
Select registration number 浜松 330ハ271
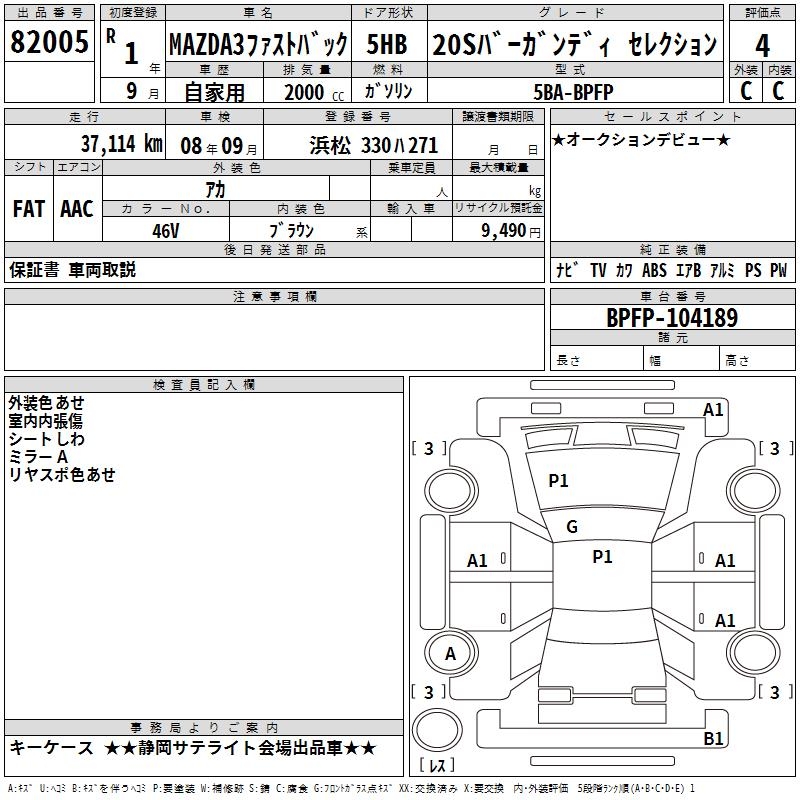point(373,146)
